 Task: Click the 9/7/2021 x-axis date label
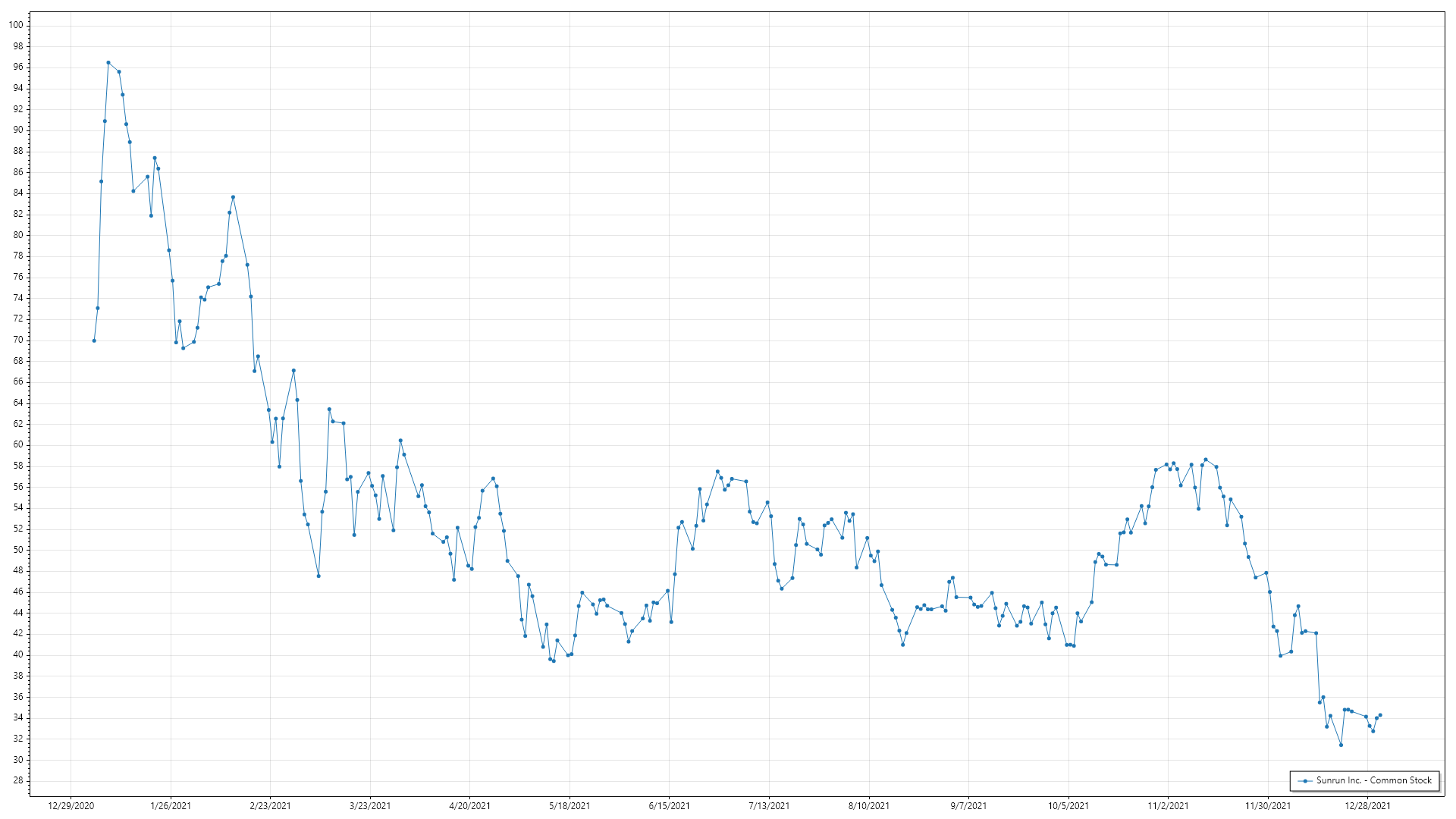tap(968, 806)
